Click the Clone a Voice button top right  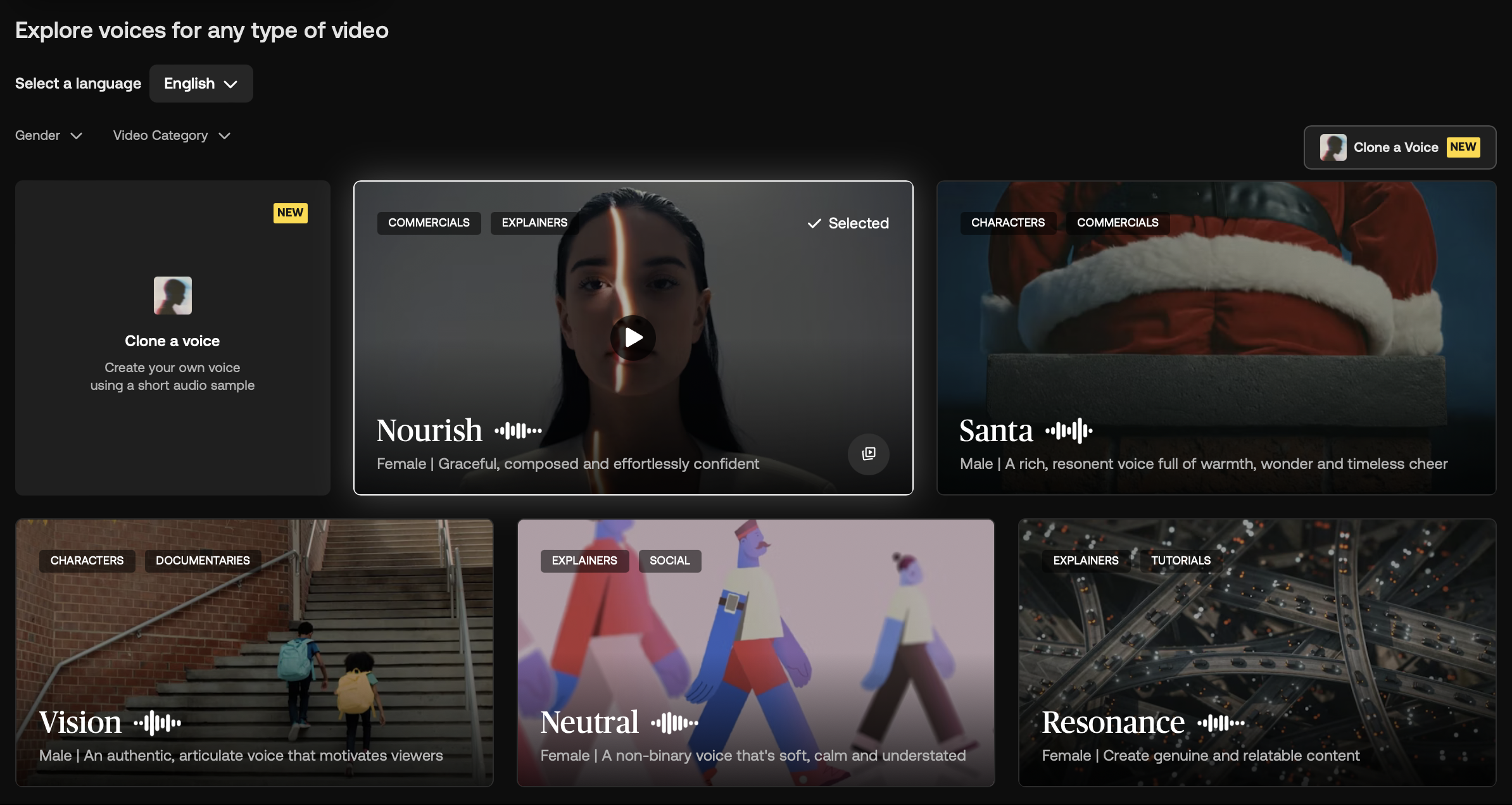point(1399,147)
